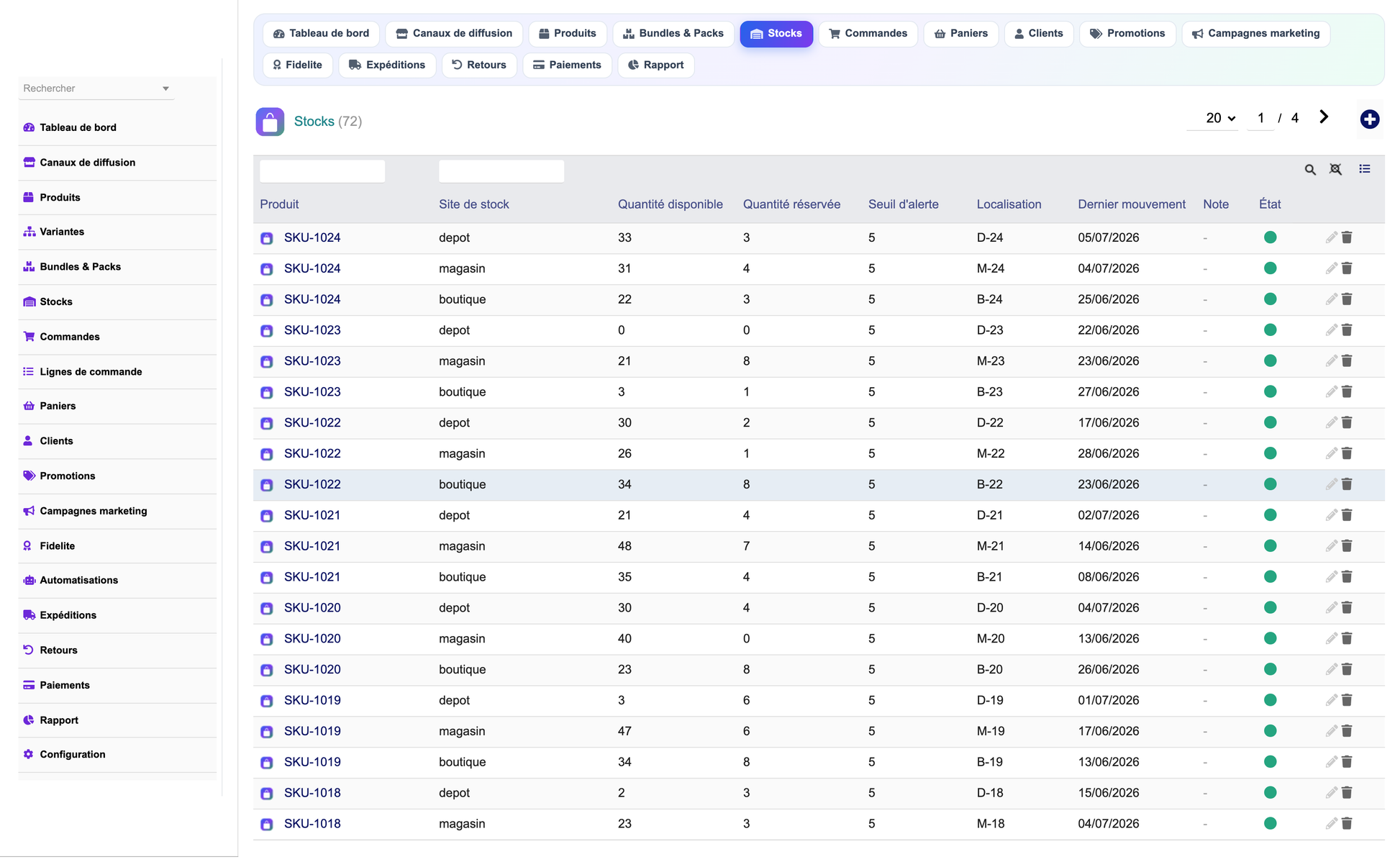Open the Retours top tab
This screenshot has height=867, width=1400.
tap(479, 65)
